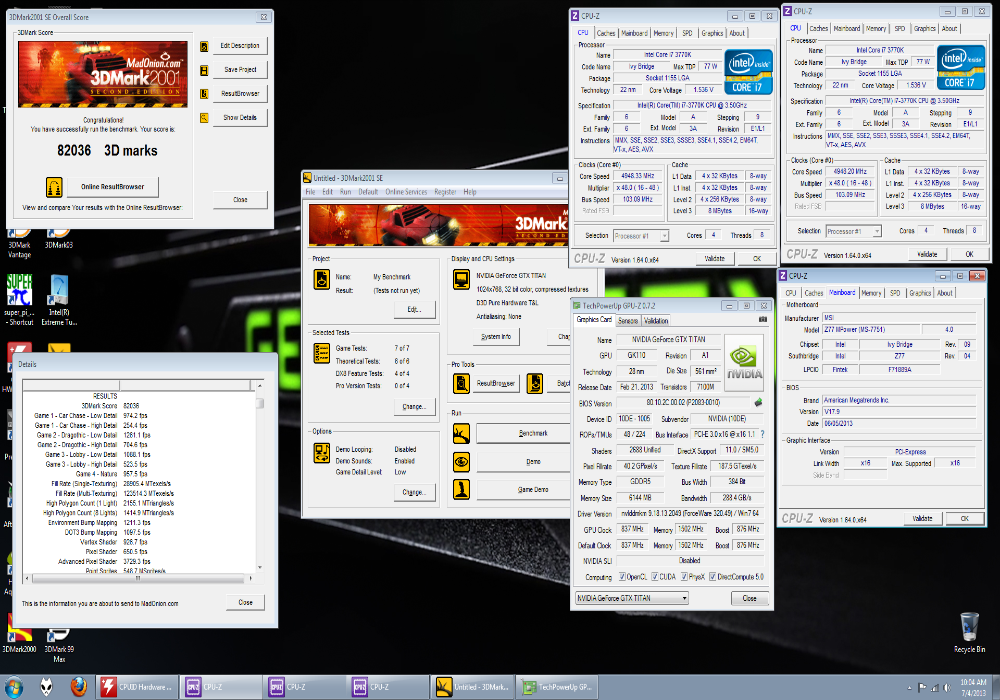Click the Details list scroll down arrow
1000x700 pixels.
[x=260, y=567]
